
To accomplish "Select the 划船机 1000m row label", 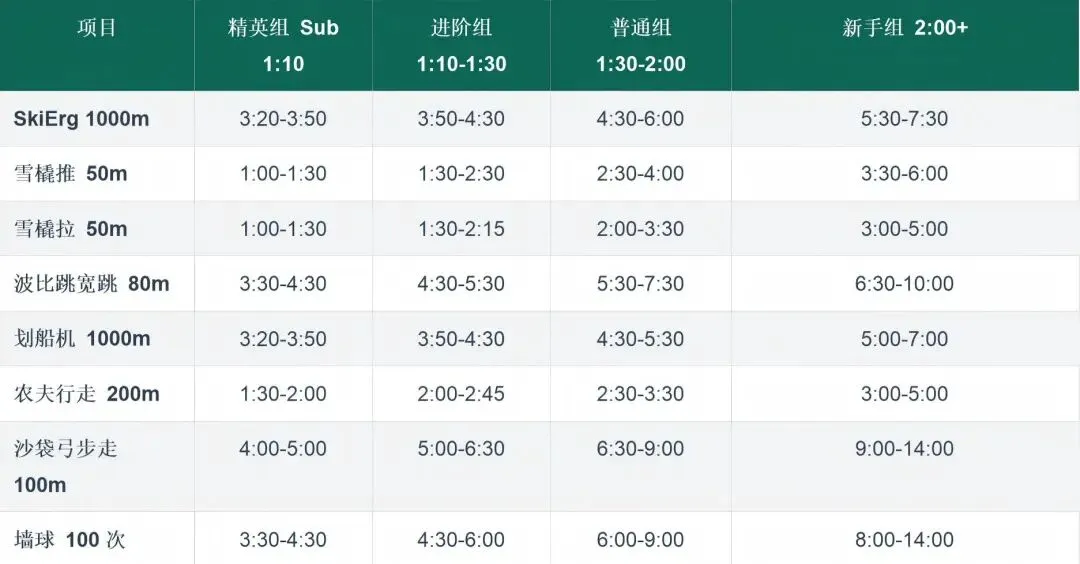I will [x=82, y=339].
